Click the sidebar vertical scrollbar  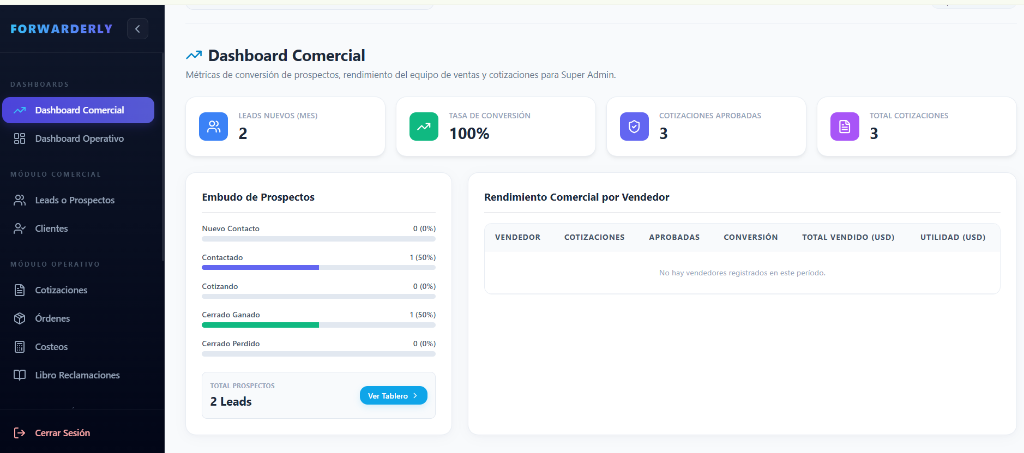tap(163, 157)
